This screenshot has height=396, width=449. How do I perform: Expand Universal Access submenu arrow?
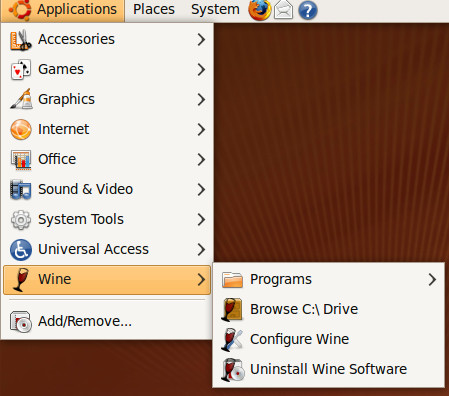201,249
